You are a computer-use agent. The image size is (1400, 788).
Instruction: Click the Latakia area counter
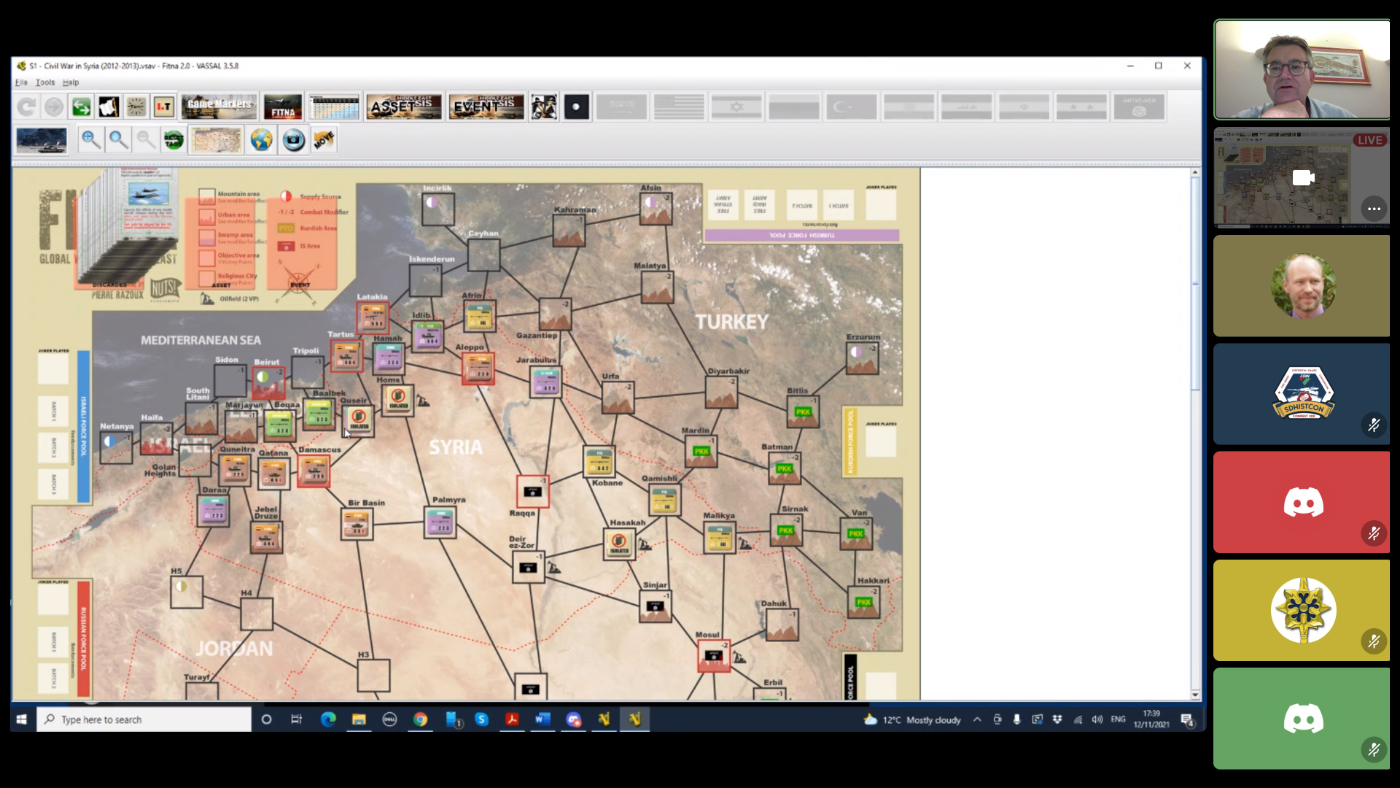(373, 317)
